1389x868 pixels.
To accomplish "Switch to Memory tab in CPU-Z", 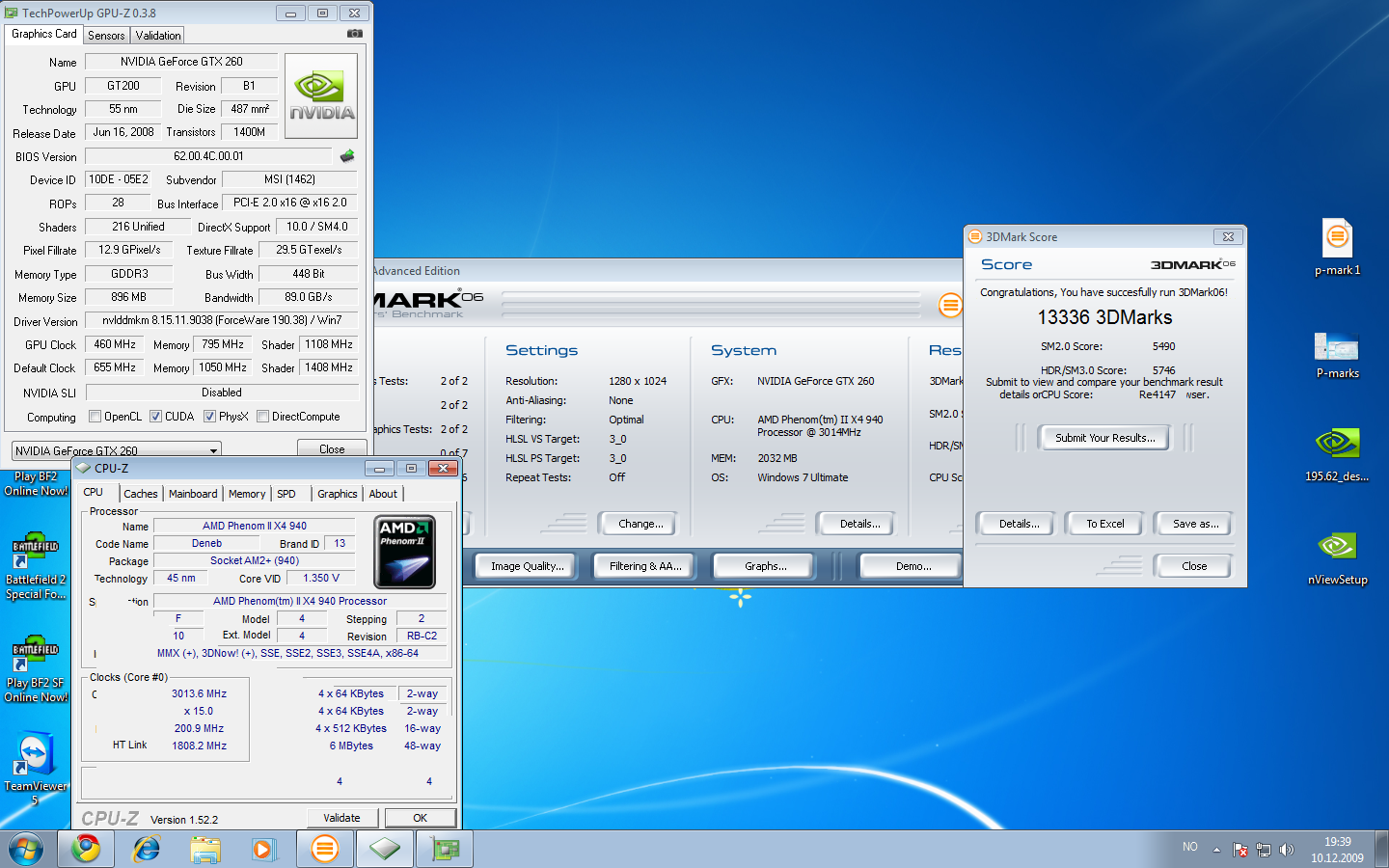I will tap(247, 494).
